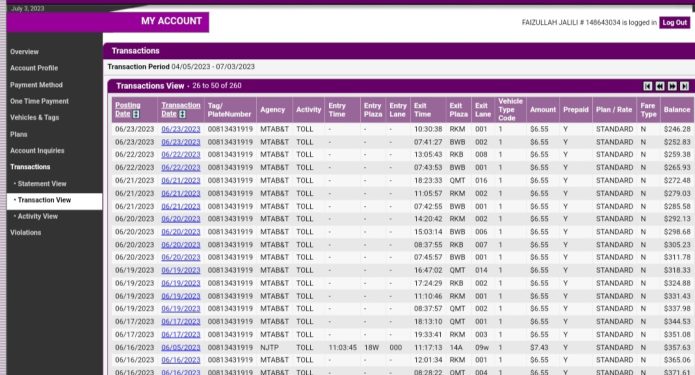Open transaction date link for the 08:37:57 exit row
Image resolution: width=695 pixels, height=375 pixels.
pos(181,309)
